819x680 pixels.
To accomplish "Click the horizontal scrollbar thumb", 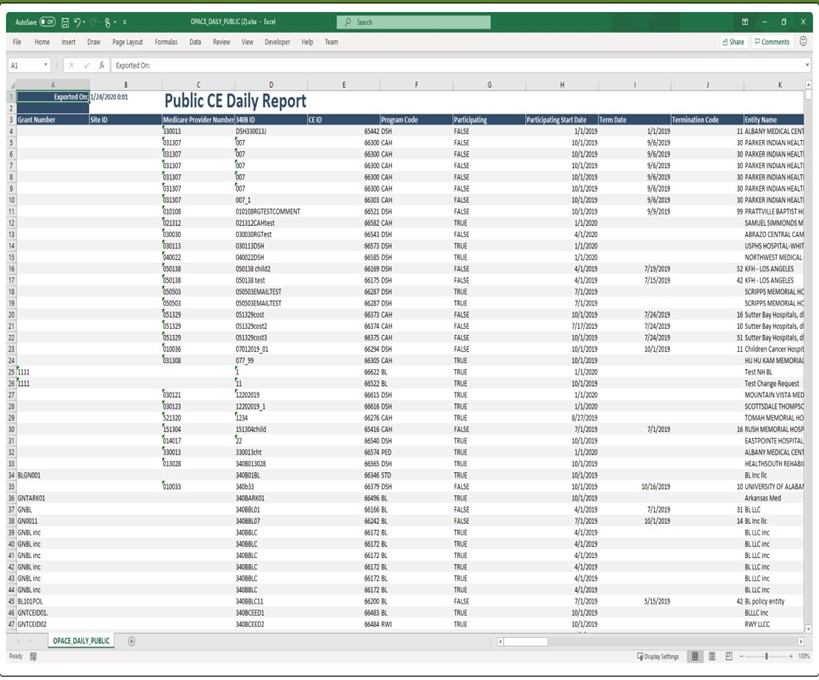I will [x=525, y=641].
